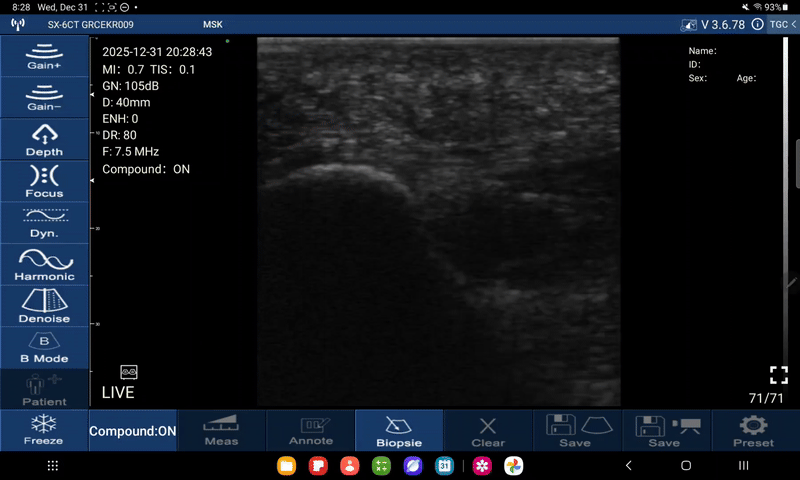Go to Android home screen
The height and width of the screenshot is (480, 800).
click(686, 465)
